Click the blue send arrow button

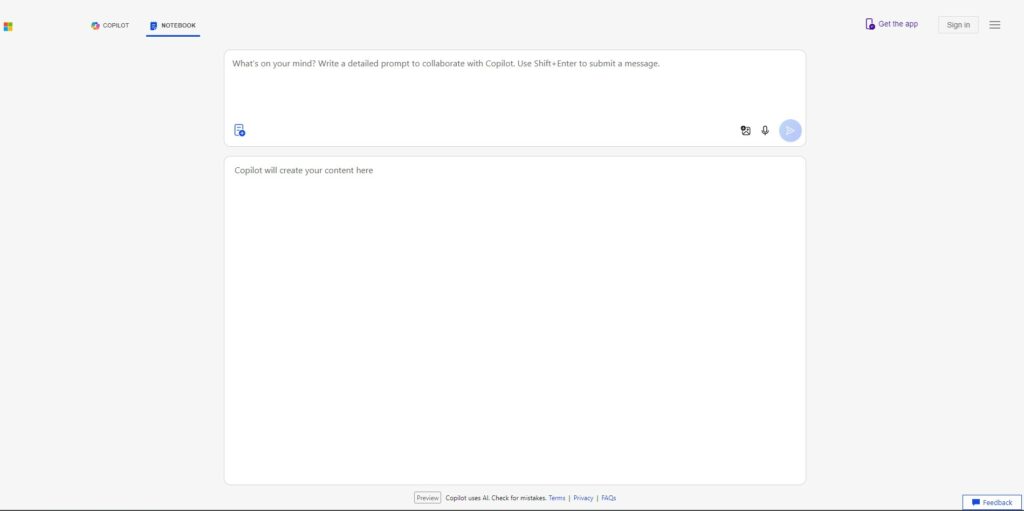(790, 130)
